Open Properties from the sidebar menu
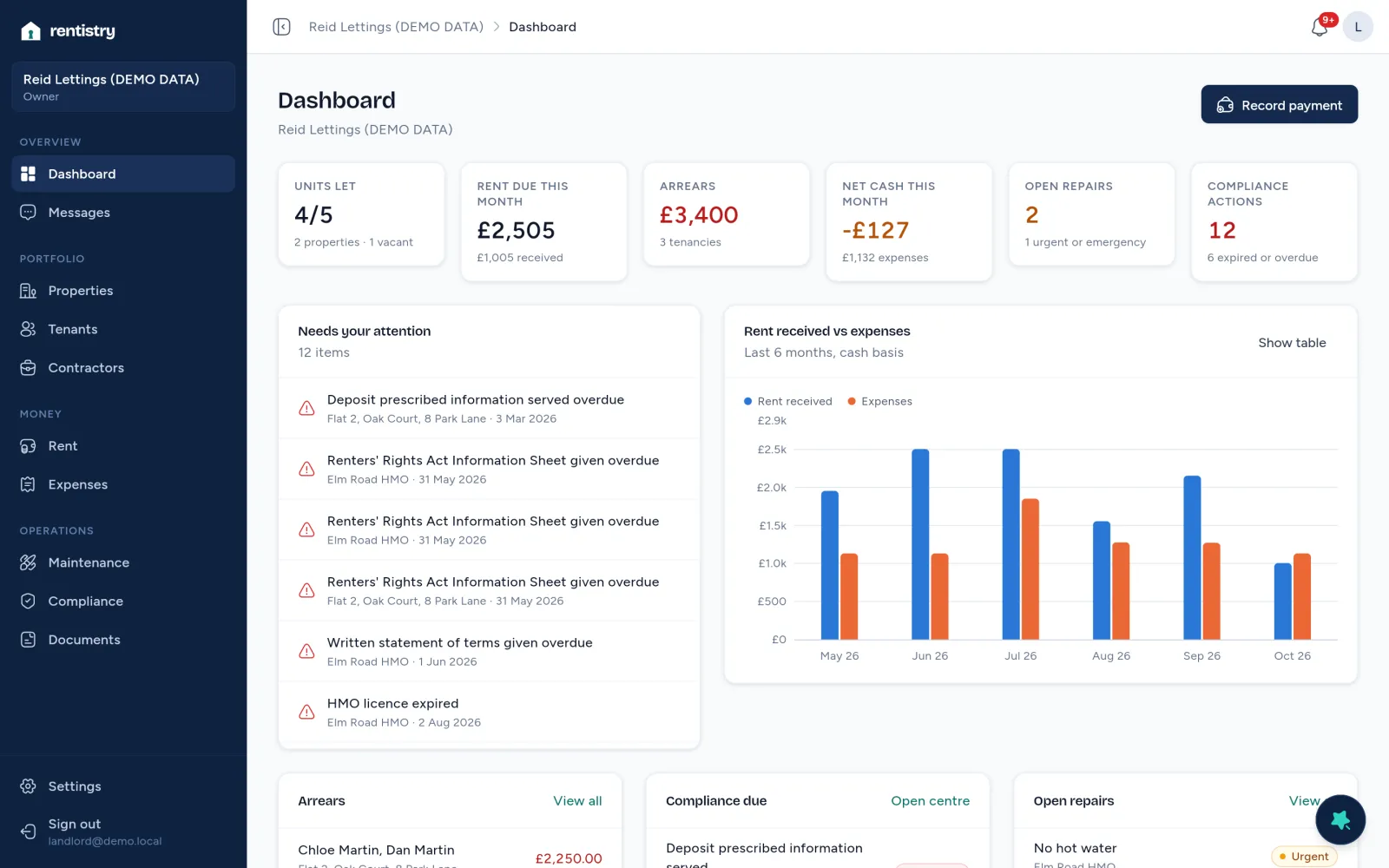 click(123, 291)
